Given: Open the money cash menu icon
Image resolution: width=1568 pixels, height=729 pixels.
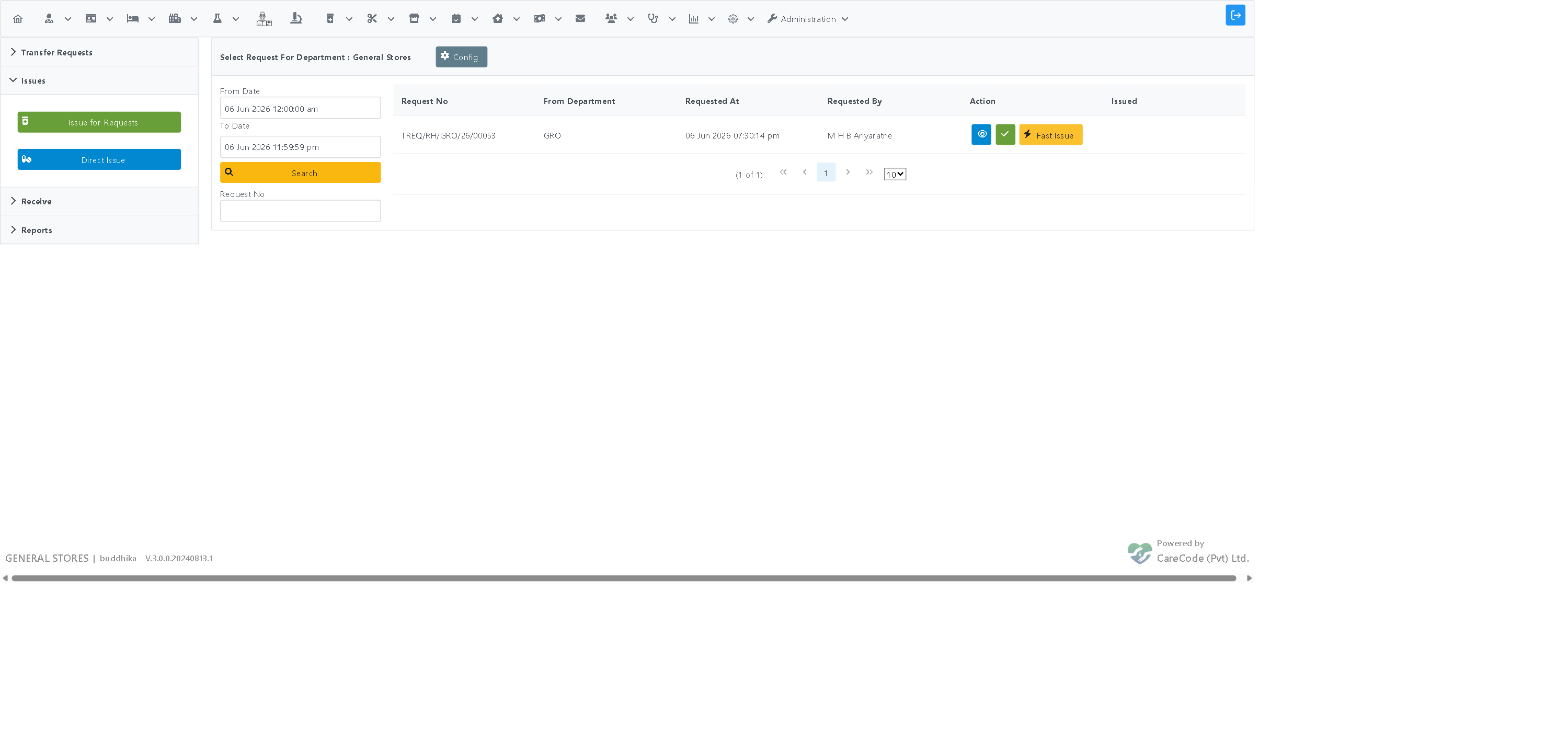Looking at the screenshot, I should [539, 19].
